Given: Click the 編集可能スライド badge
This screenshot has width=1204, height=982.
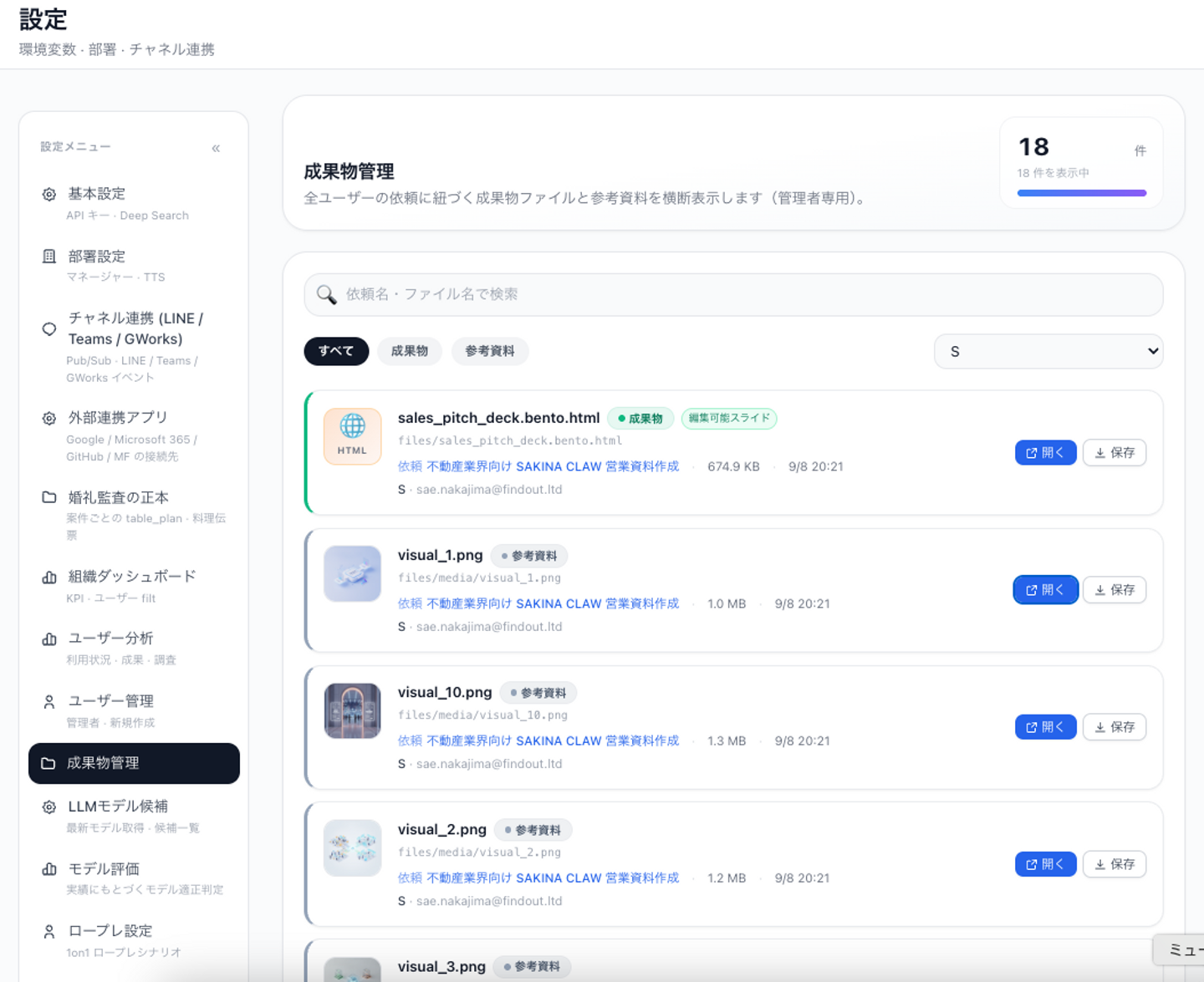Looking at the screenshot, I should (x=729, y=418).
